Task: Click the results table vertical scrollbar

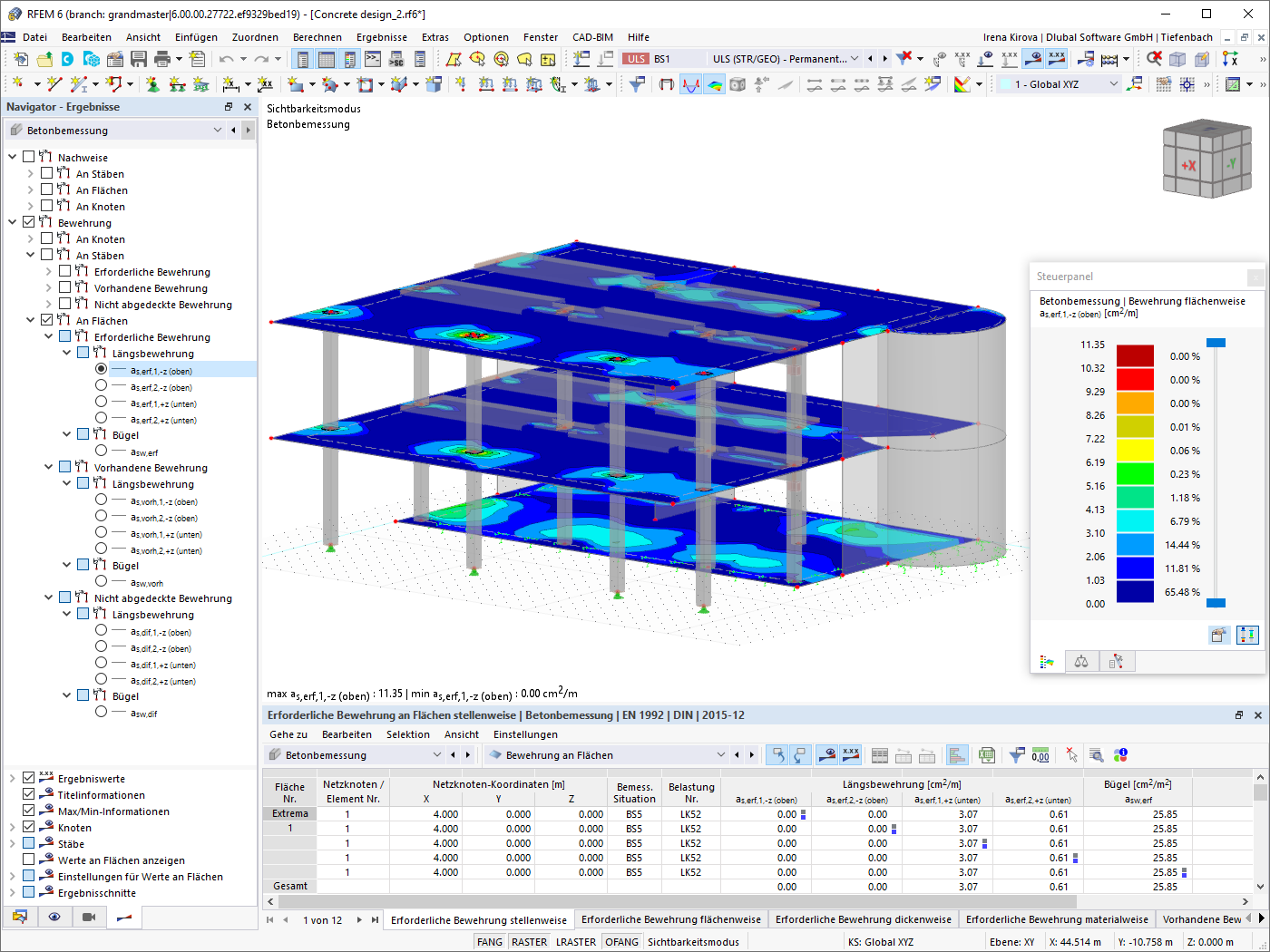Action: tap(1260, 831)
